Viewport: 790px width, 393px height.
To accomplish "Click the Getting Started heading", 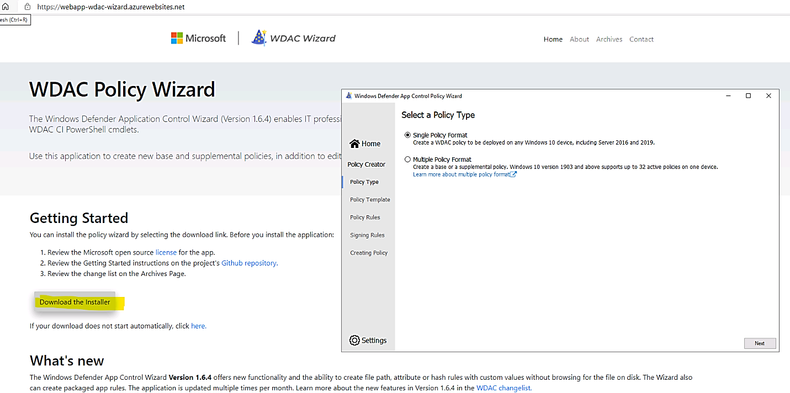I will [79, 218].
